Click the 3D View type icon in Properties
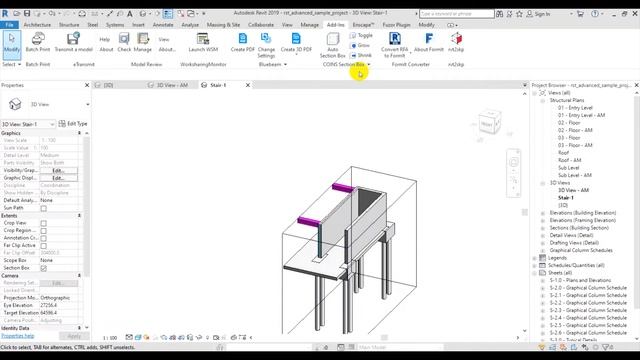This screenshot has height=360, width=640. pyautogui.click(x=15, y=104)
